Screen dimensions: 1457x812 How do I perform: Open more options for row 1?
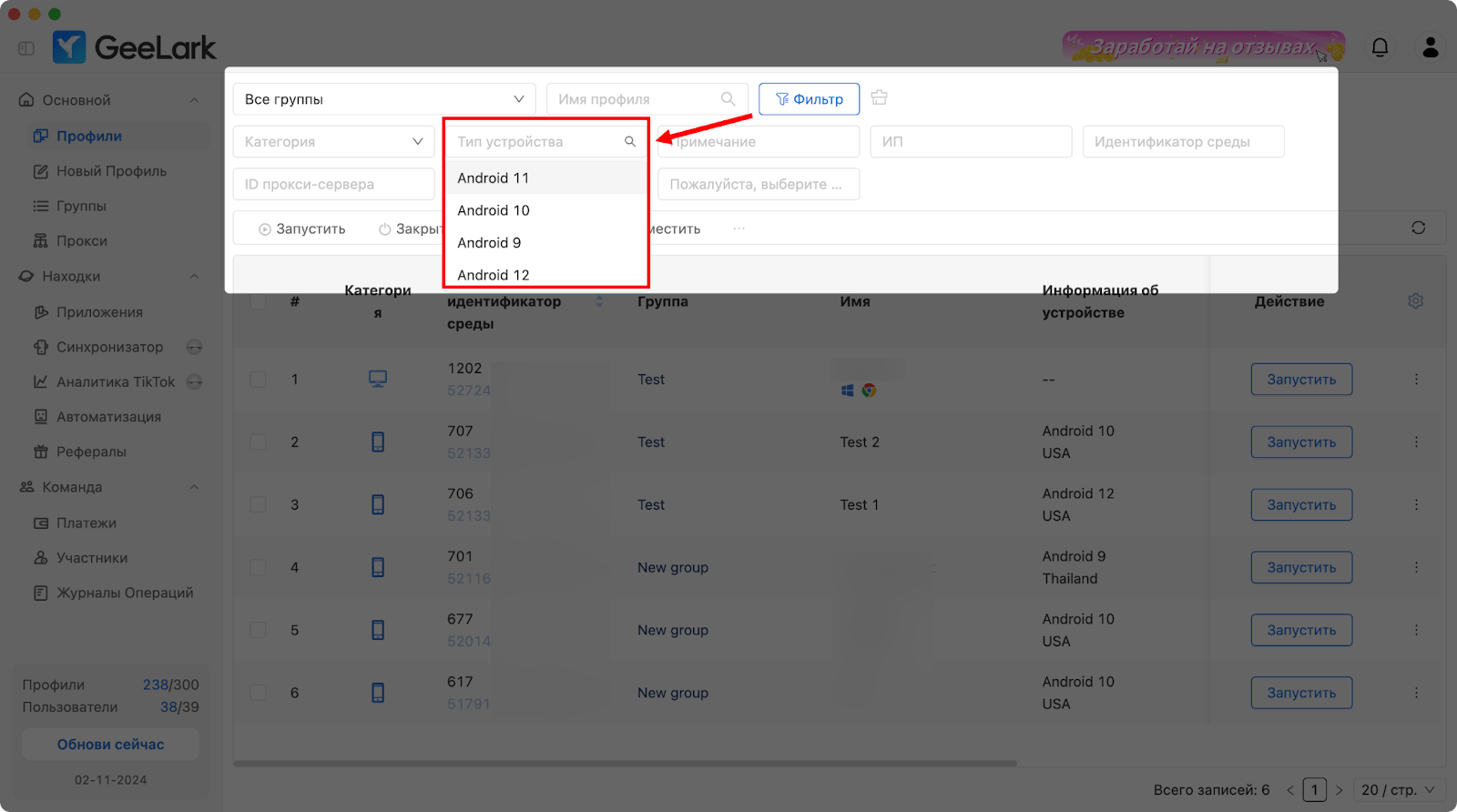[x=1416, y=380]
